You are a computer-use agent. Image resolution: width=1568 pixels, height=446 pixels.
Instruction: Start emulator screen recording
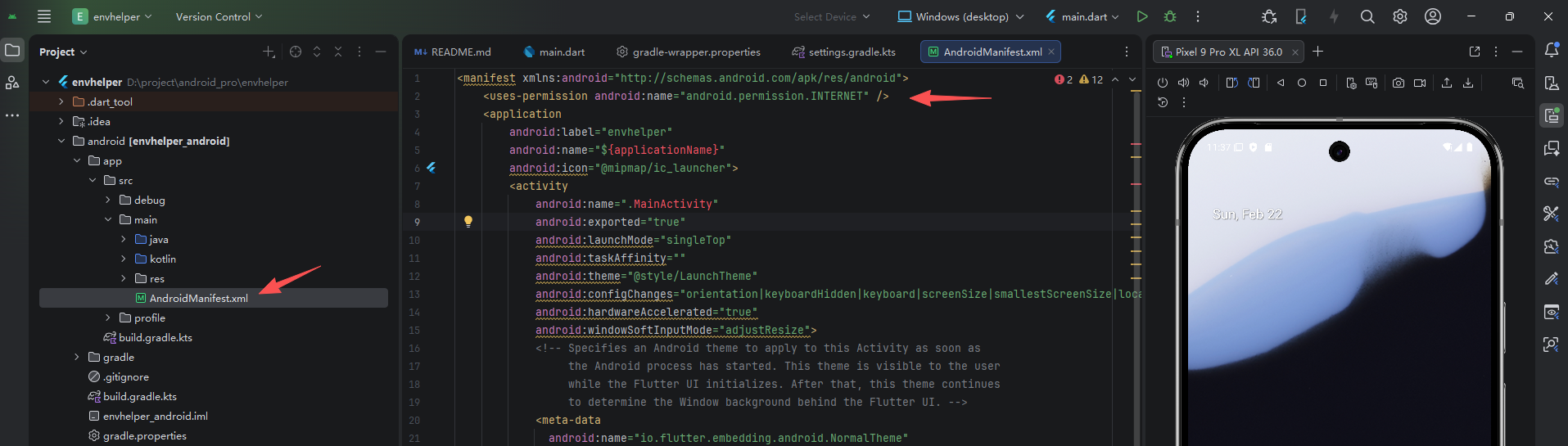(x=1420, y=83)
